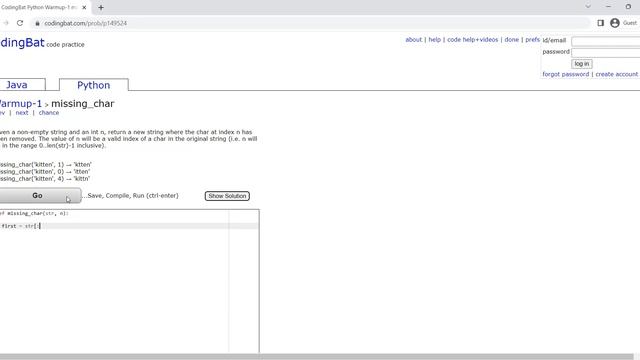Open create account link

(x=617, y=74)
